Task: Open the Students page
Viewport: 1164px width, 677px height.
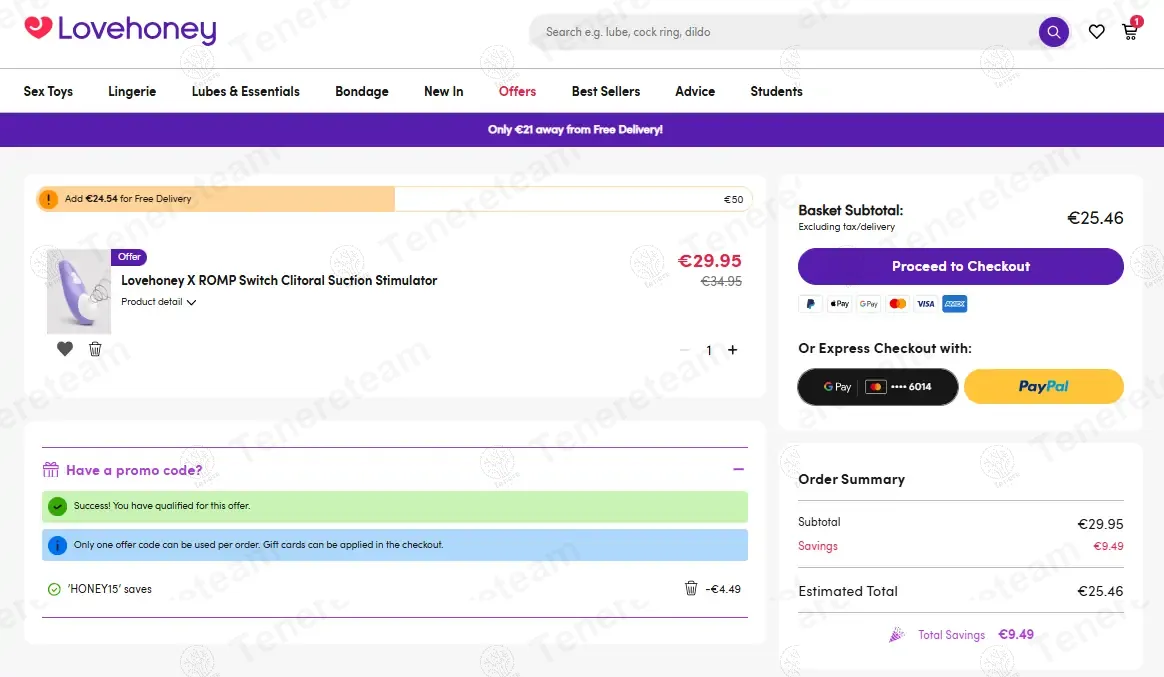Action: (776, 91)
